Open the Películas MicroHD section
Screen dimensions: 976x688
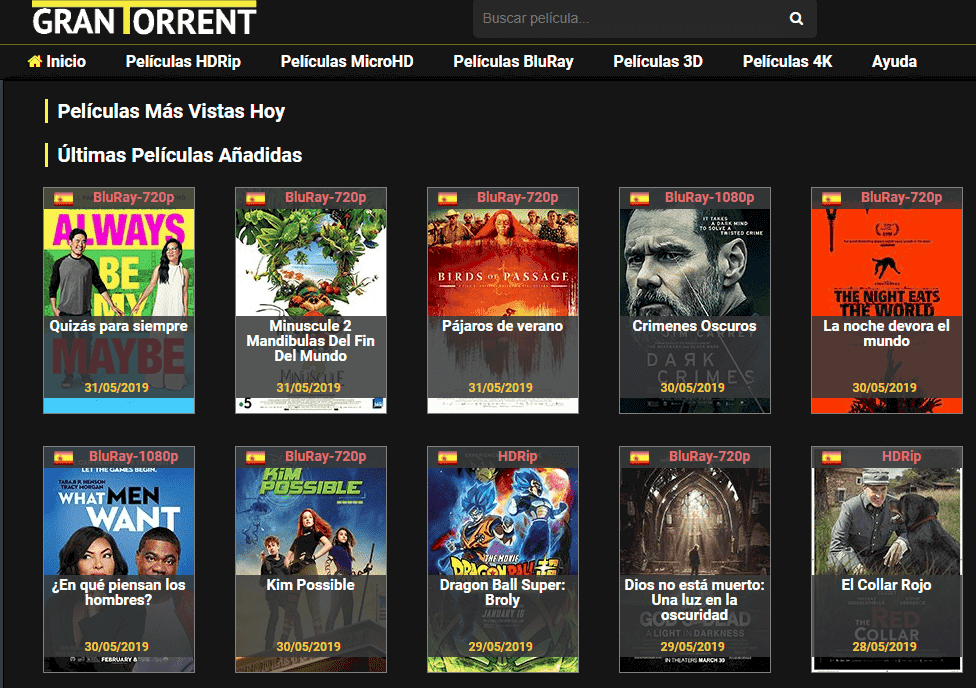347,61
